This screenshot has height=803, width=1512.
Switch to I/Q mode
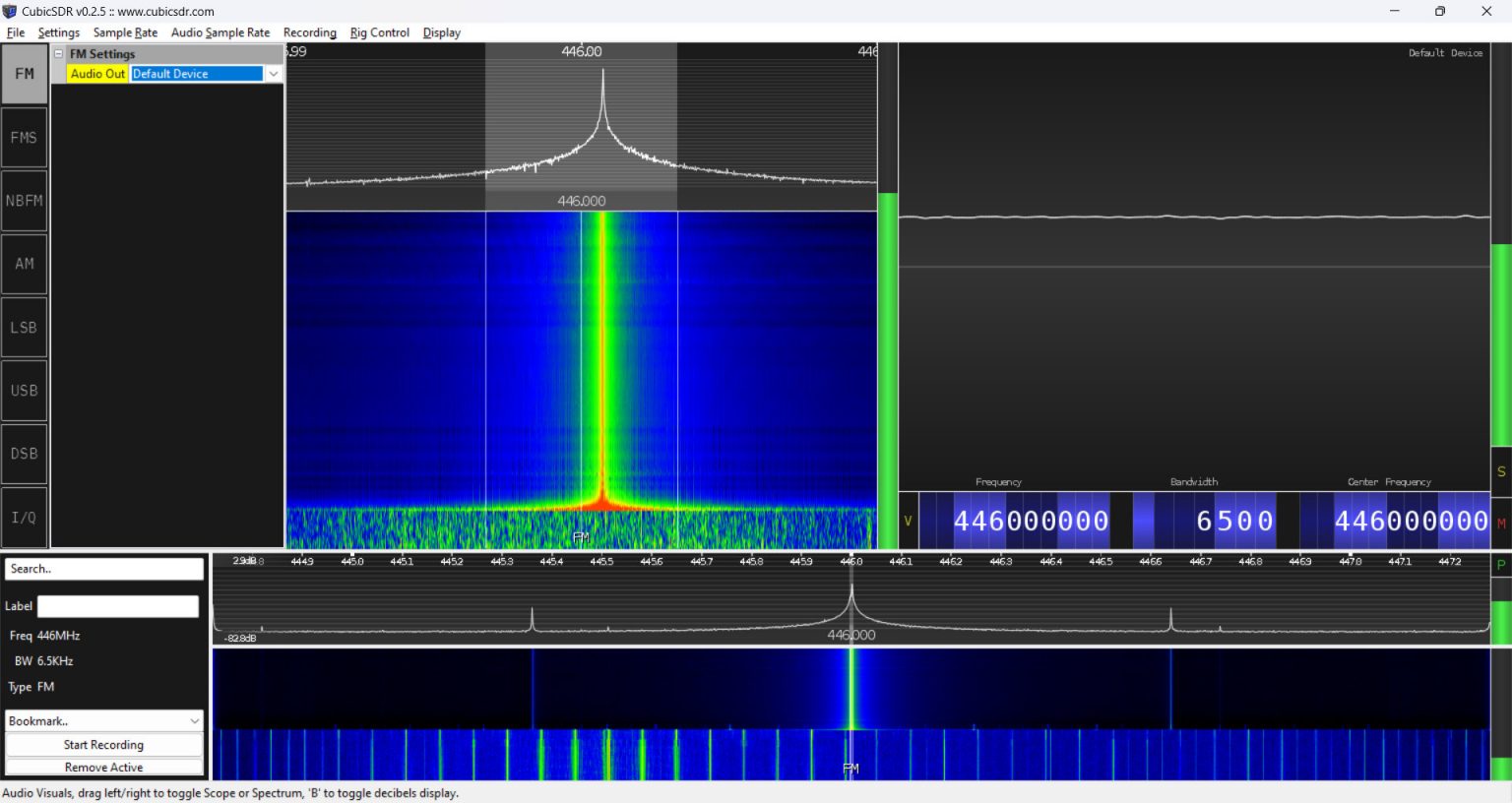[25, 518]
